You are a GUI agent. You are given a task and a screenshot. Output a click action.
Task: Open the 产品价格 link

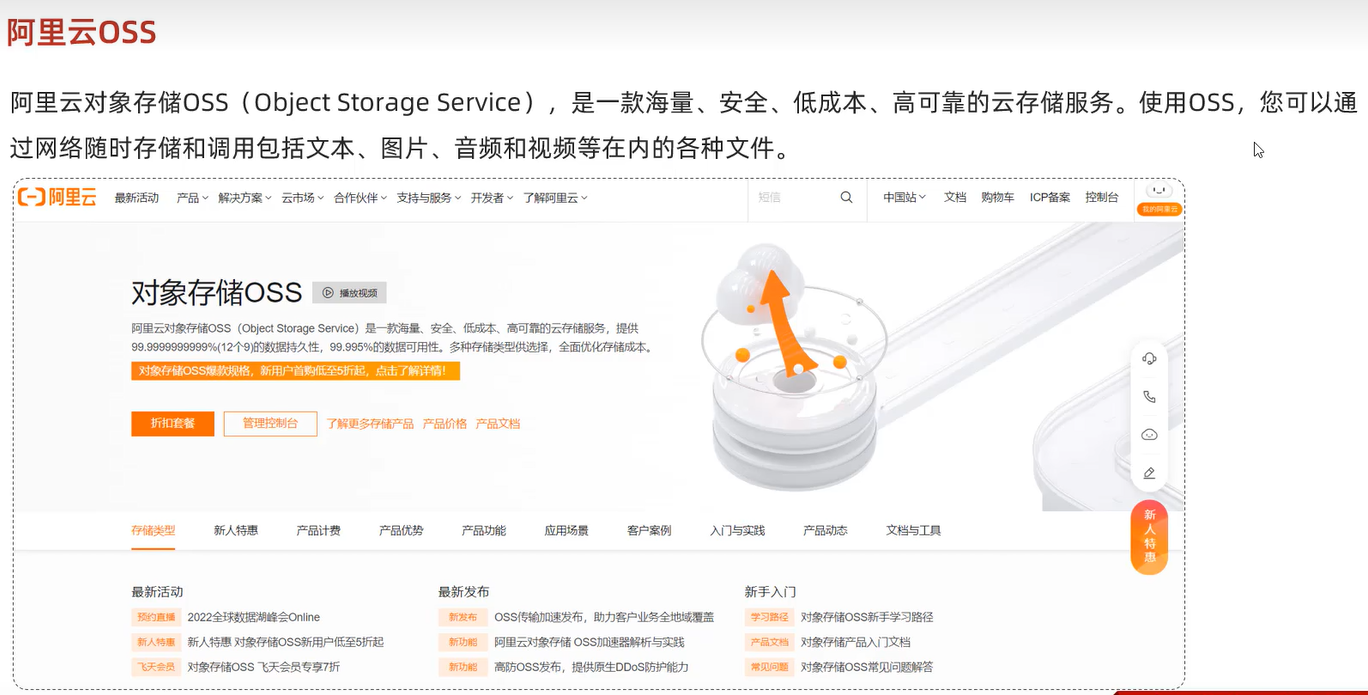tap(445, 424)
